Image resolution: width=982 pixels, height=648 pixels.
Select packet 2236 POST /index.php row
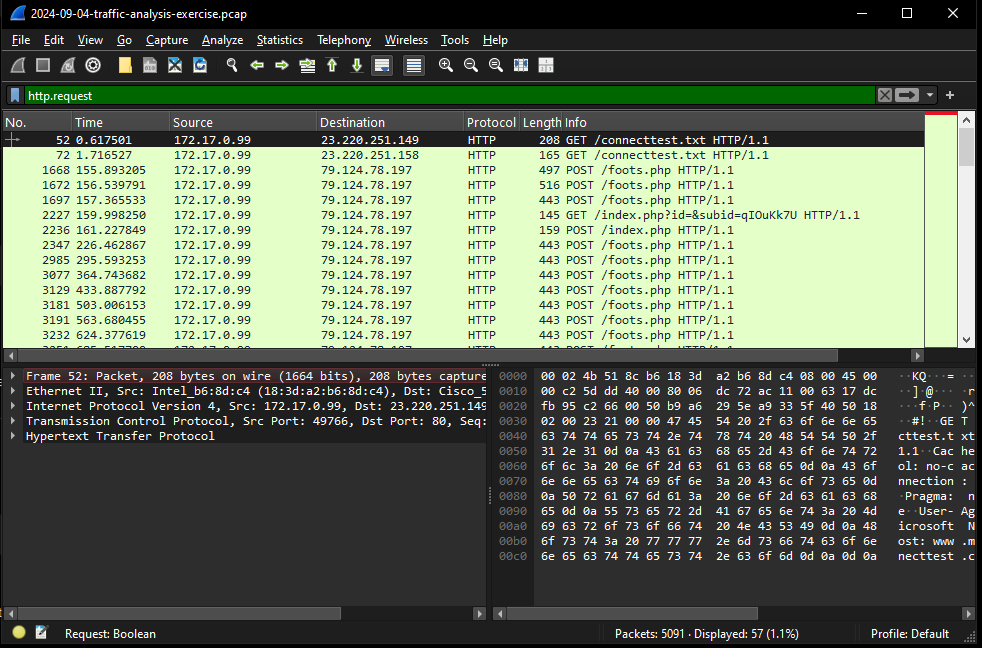tap(463, 230)
